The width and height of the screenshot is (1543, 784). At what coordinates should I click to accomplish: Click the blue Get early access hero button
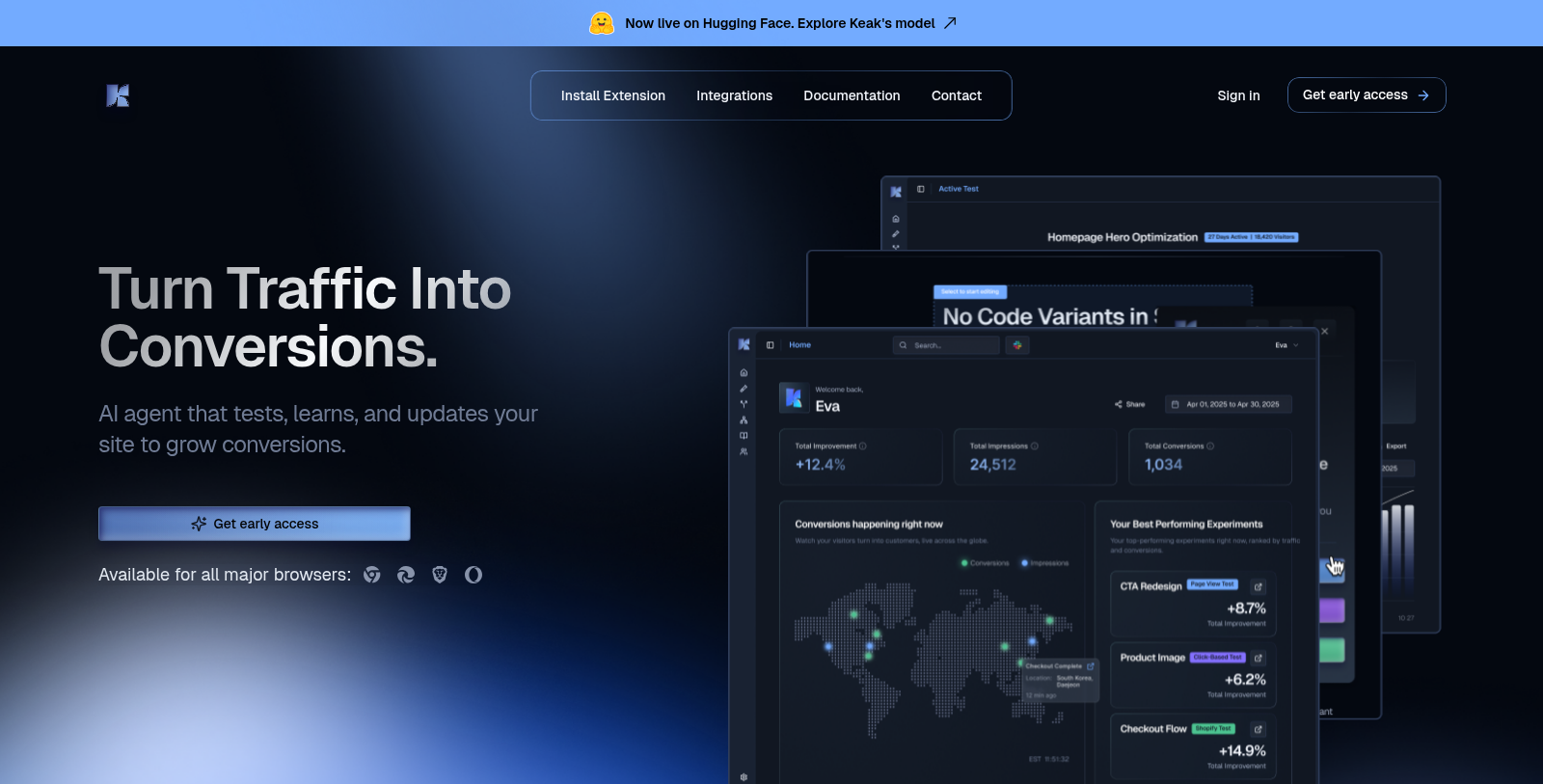(x=255, y=524)
